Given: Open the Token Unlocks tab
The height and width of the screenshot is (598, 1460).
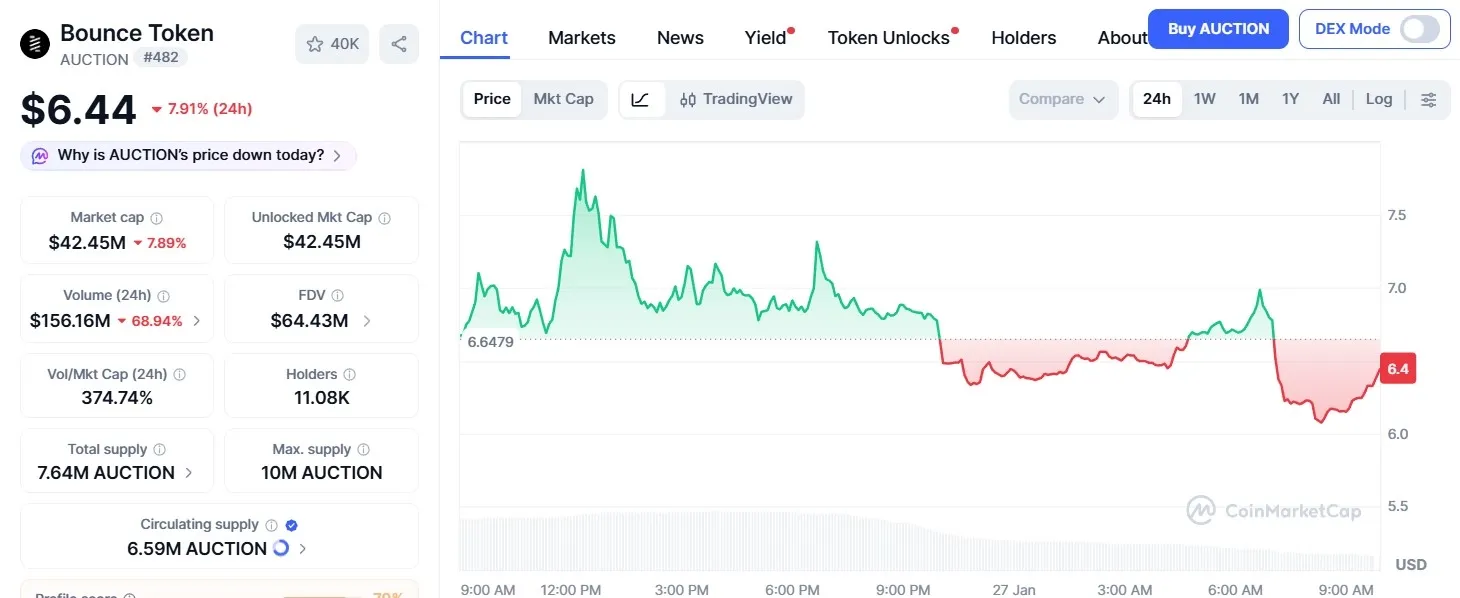Looking at the screenshot, I should click(888, 37).
